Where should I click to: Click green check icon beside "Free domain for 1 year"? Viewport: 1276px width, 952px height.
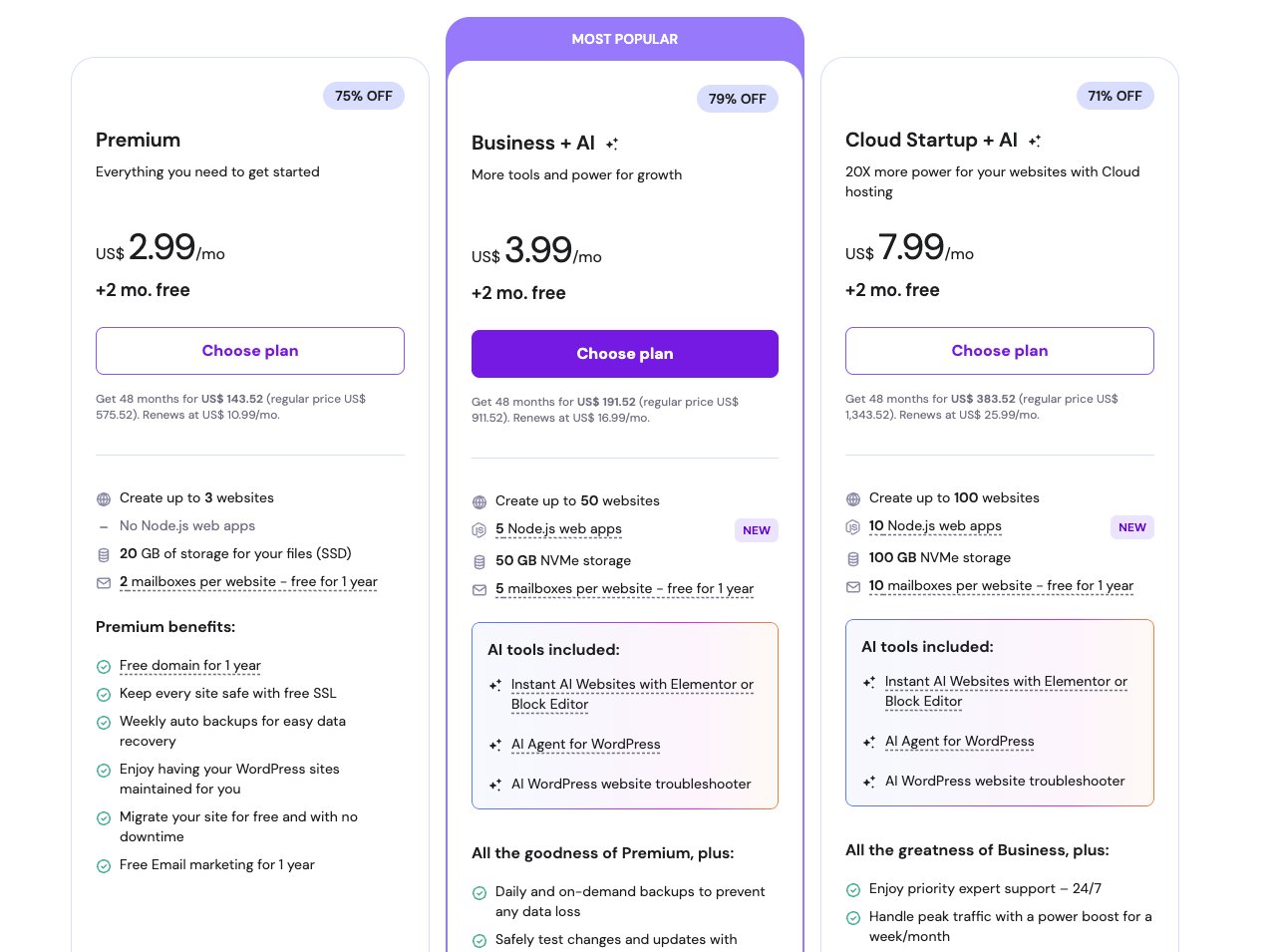[104, 667]
